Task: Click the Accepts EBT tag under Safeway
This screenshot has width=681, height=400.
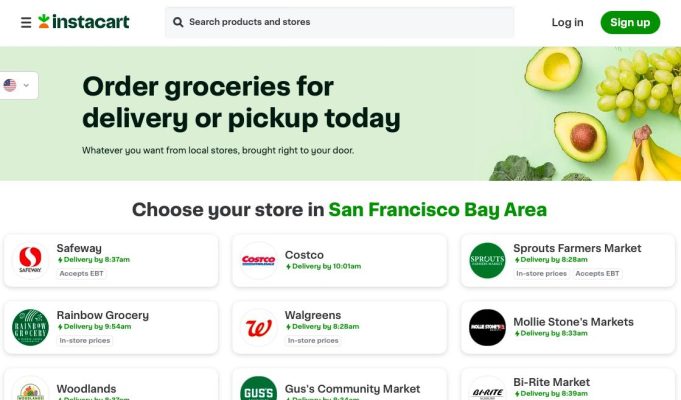Action: click(x=81, y=274)
